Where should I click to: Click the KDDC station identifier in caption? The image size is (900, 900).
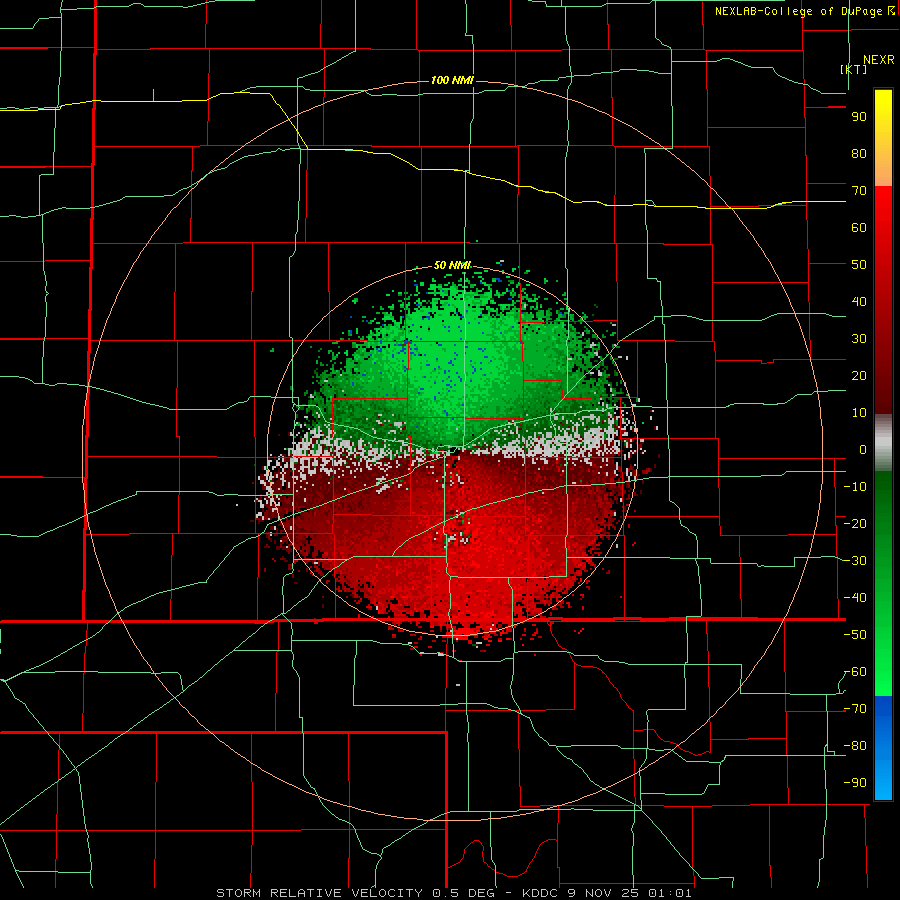click(540, 893)
